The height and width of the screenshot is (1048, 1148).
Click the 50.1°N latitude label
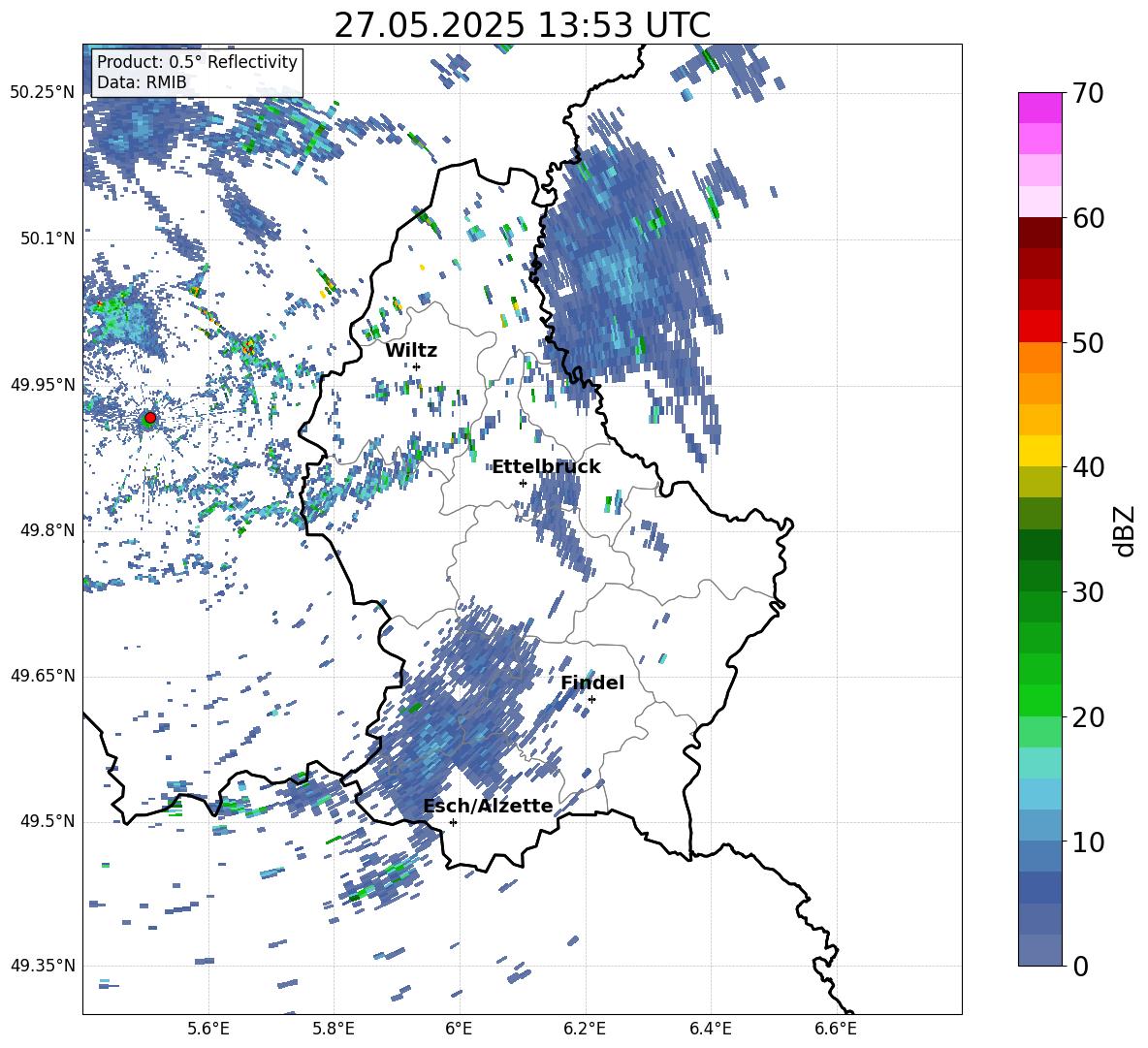pos(48,239)
